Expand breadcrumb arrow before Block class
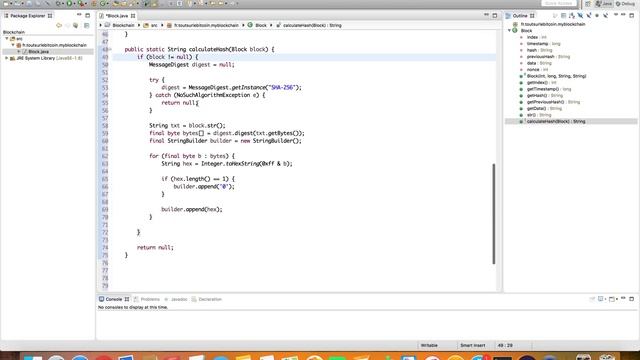 pyautogui.click(x=243, y=25)
